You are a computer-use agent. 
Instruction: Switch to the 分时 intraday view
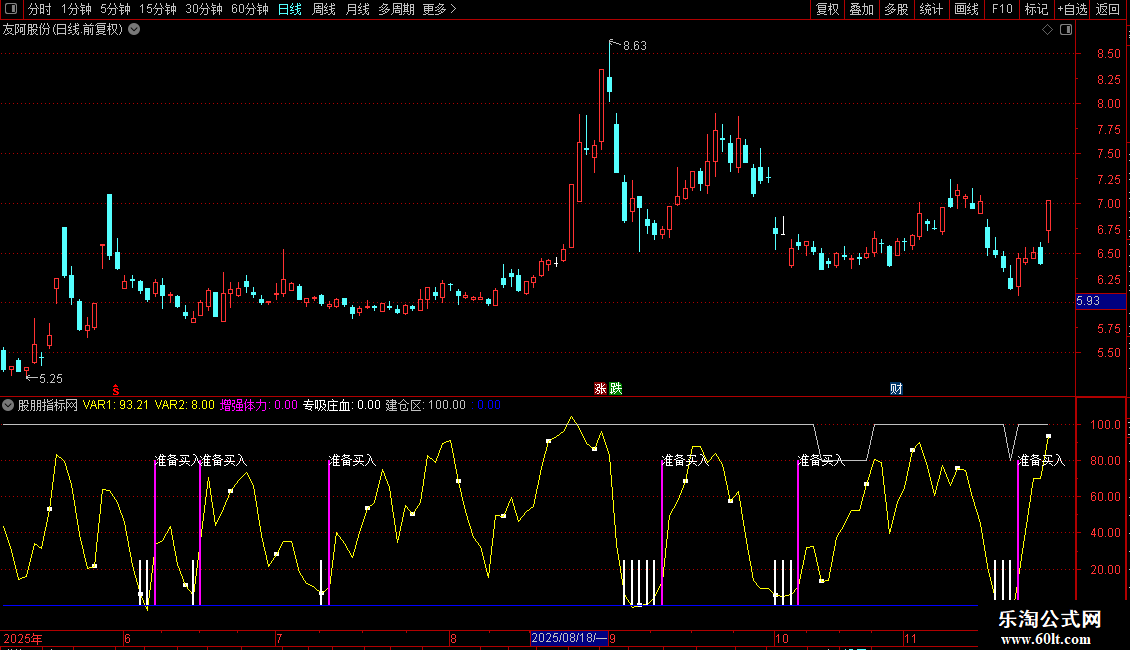(39, 9)
